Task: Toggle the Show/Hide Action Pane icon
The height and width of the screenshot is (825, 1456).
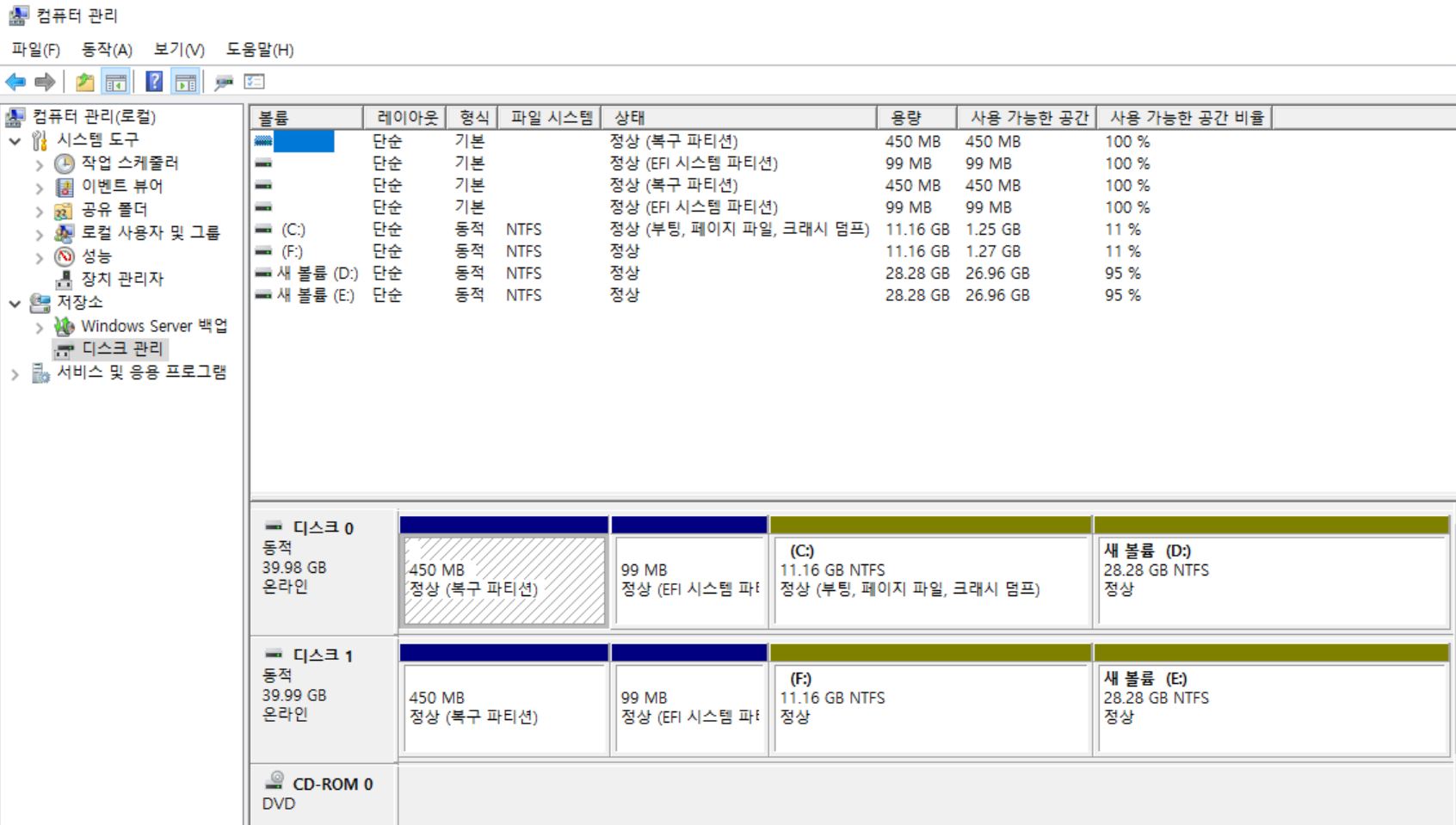Action: (x=185, y=82)
